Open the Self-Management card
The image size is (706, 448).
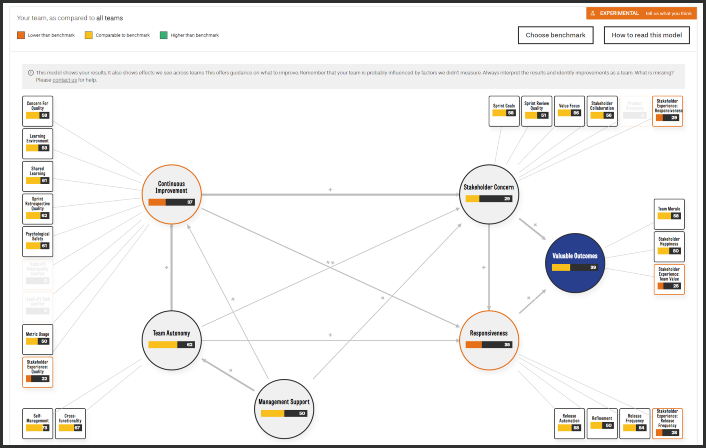37,423
